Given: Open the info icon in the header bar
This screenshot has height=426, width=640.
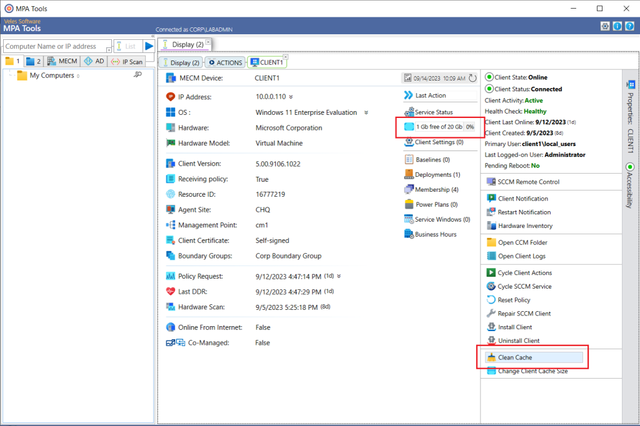Looking at the screenshot, I should tap(617, 26).
